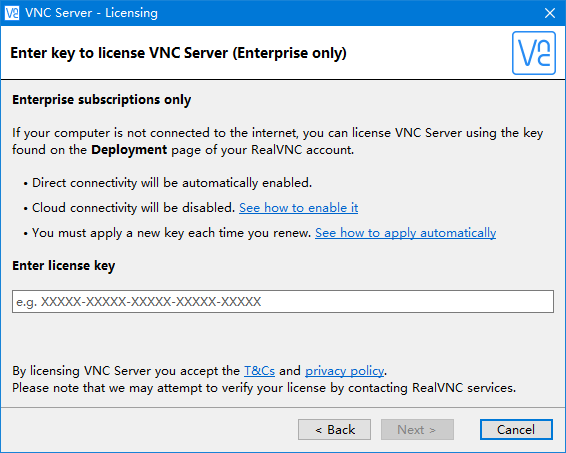Cancel the licensing wizard

[x=516, y=430]
